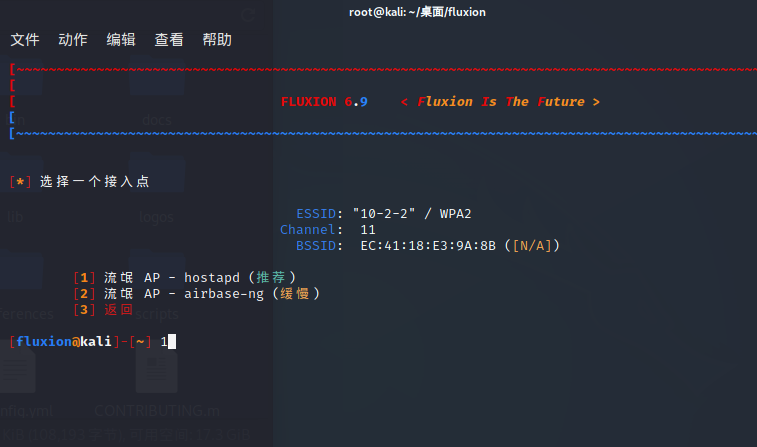
Task: Click the window title root@kali:~/桌面/fluxion
Action: [417, 12]
